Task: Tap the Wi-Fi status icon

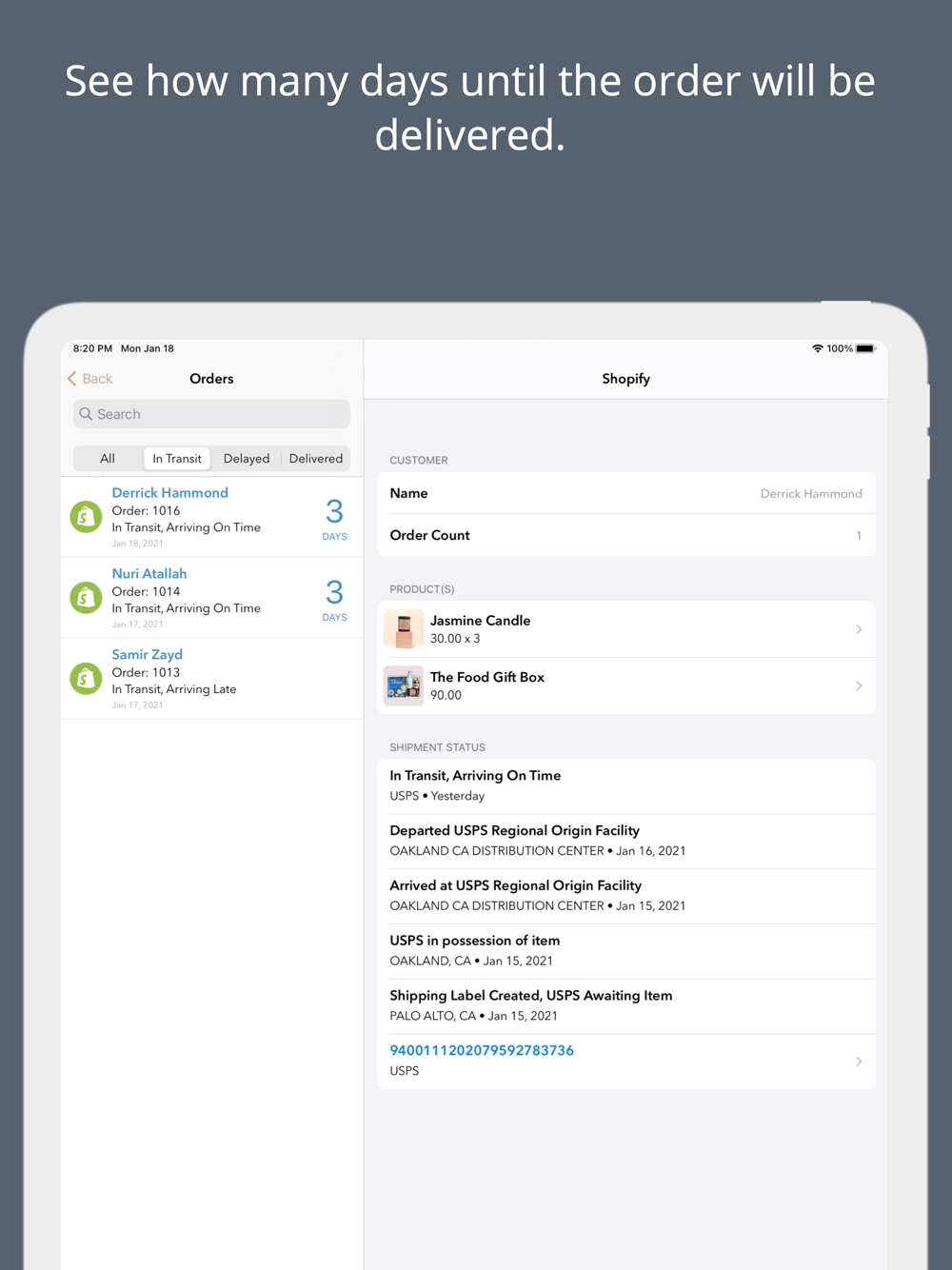Action: pyautogui.click(x=817, y=348)
